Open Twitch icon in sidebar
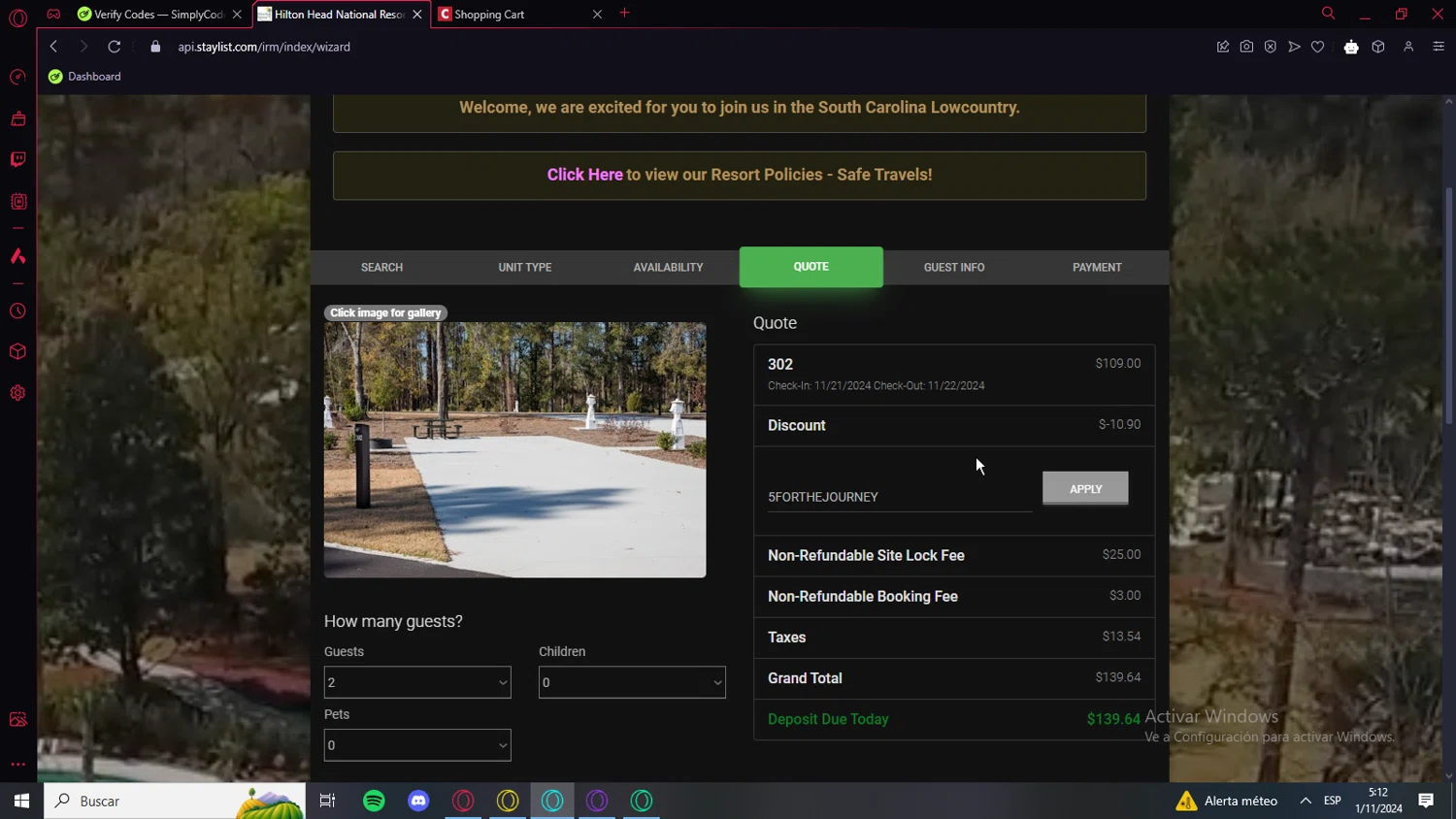The width and height of the screenshot is (1456, 819). 17,160
